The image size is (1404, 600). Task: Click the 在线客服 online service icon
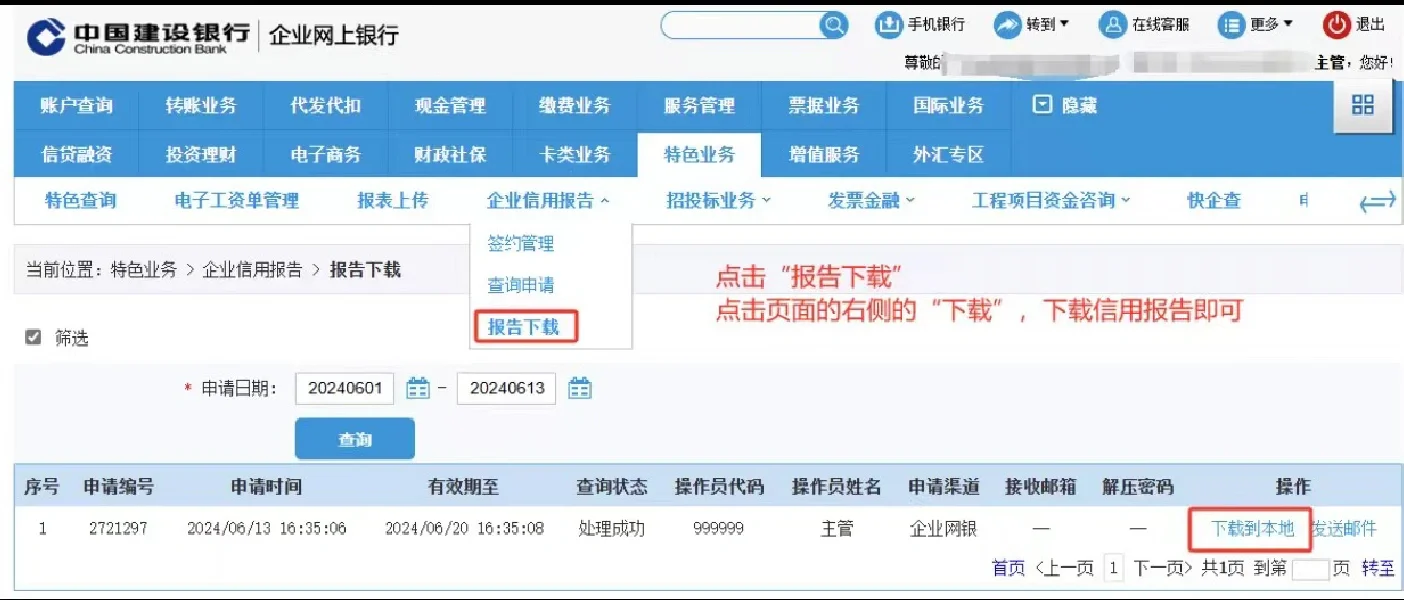coord(1113,25)
